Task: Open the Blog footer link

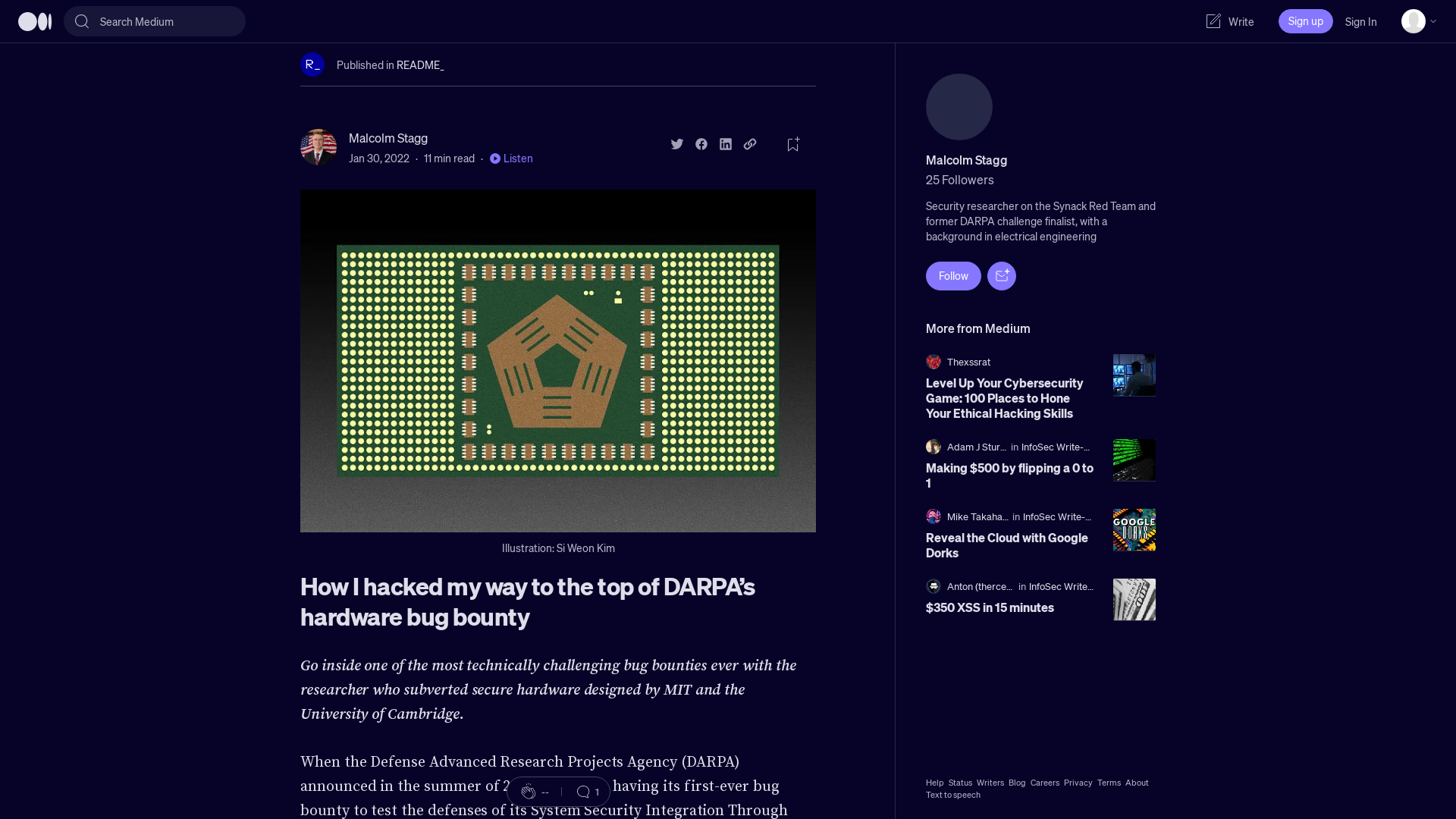Action: (x=1017, y=783)
